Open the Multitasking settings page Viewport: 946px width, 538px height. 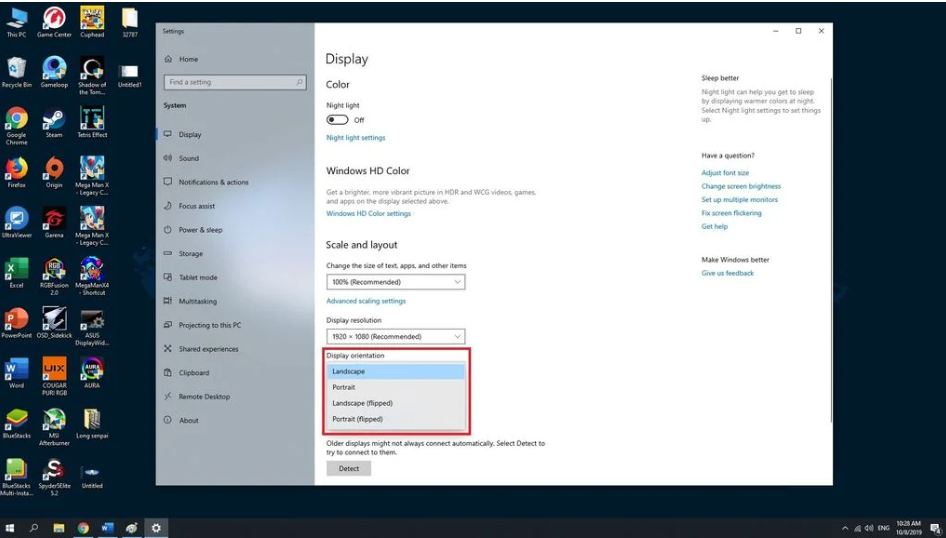[197, 301]
